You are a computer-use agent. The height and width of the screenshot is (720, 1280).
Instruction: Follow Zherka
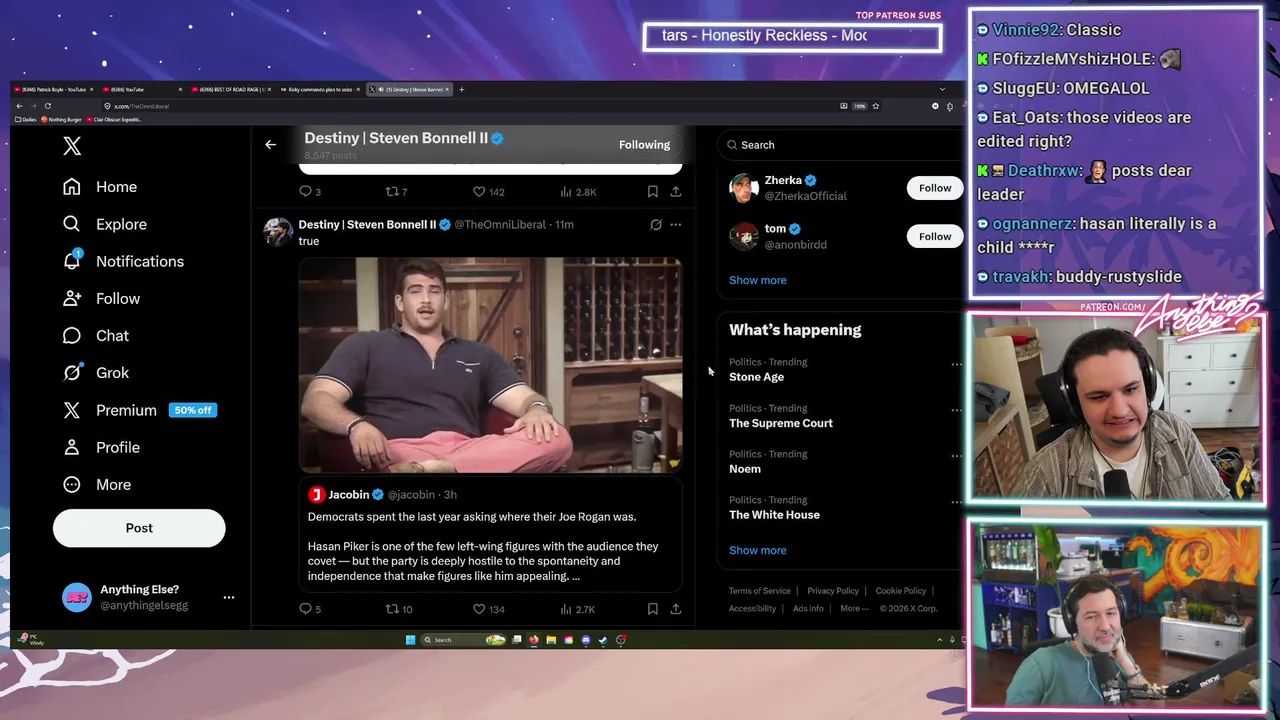point(935,188)
